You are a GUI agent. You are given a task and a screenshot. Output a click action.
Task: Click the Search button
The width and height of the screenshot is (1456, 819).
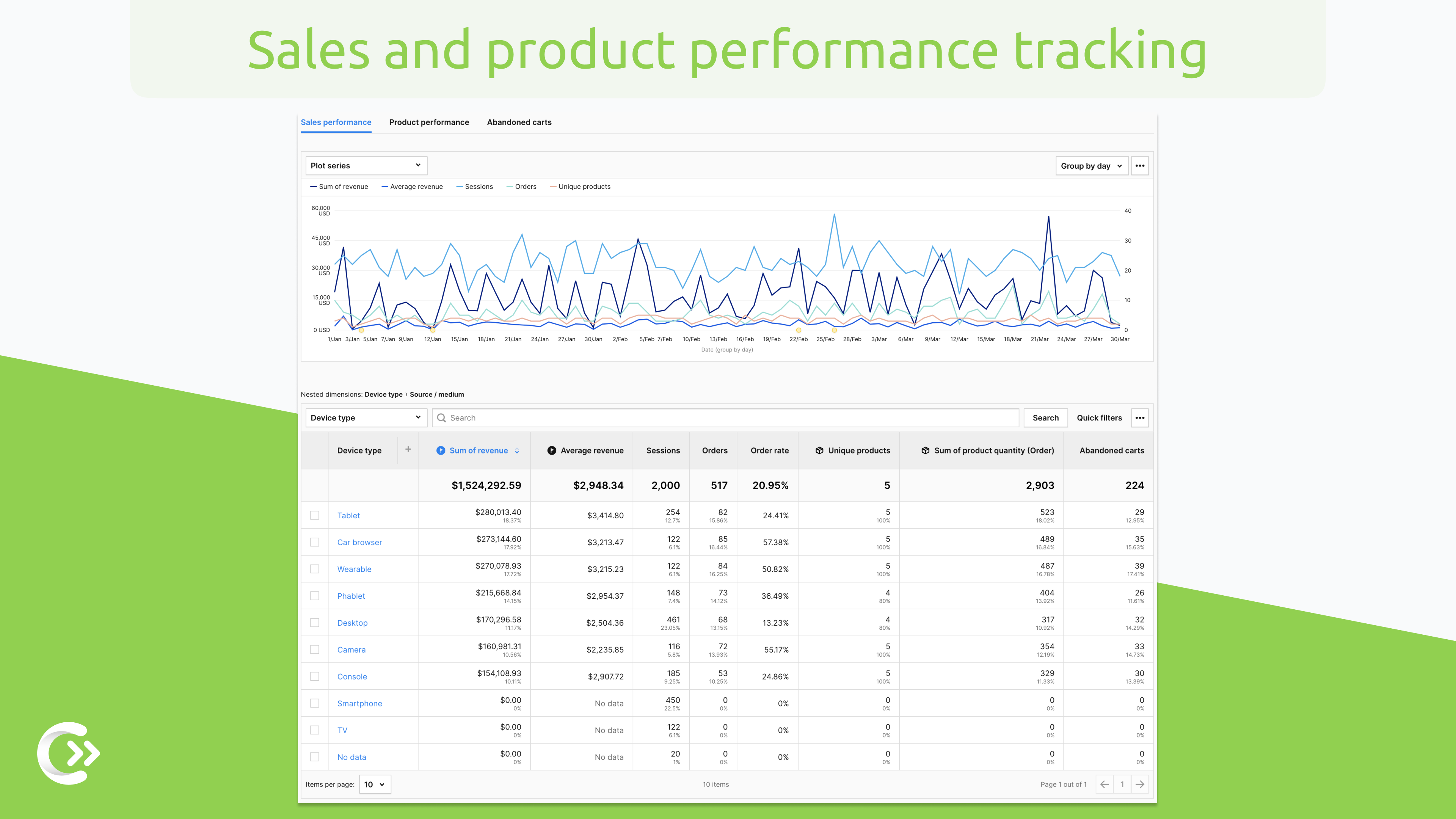pos(1045,418)
